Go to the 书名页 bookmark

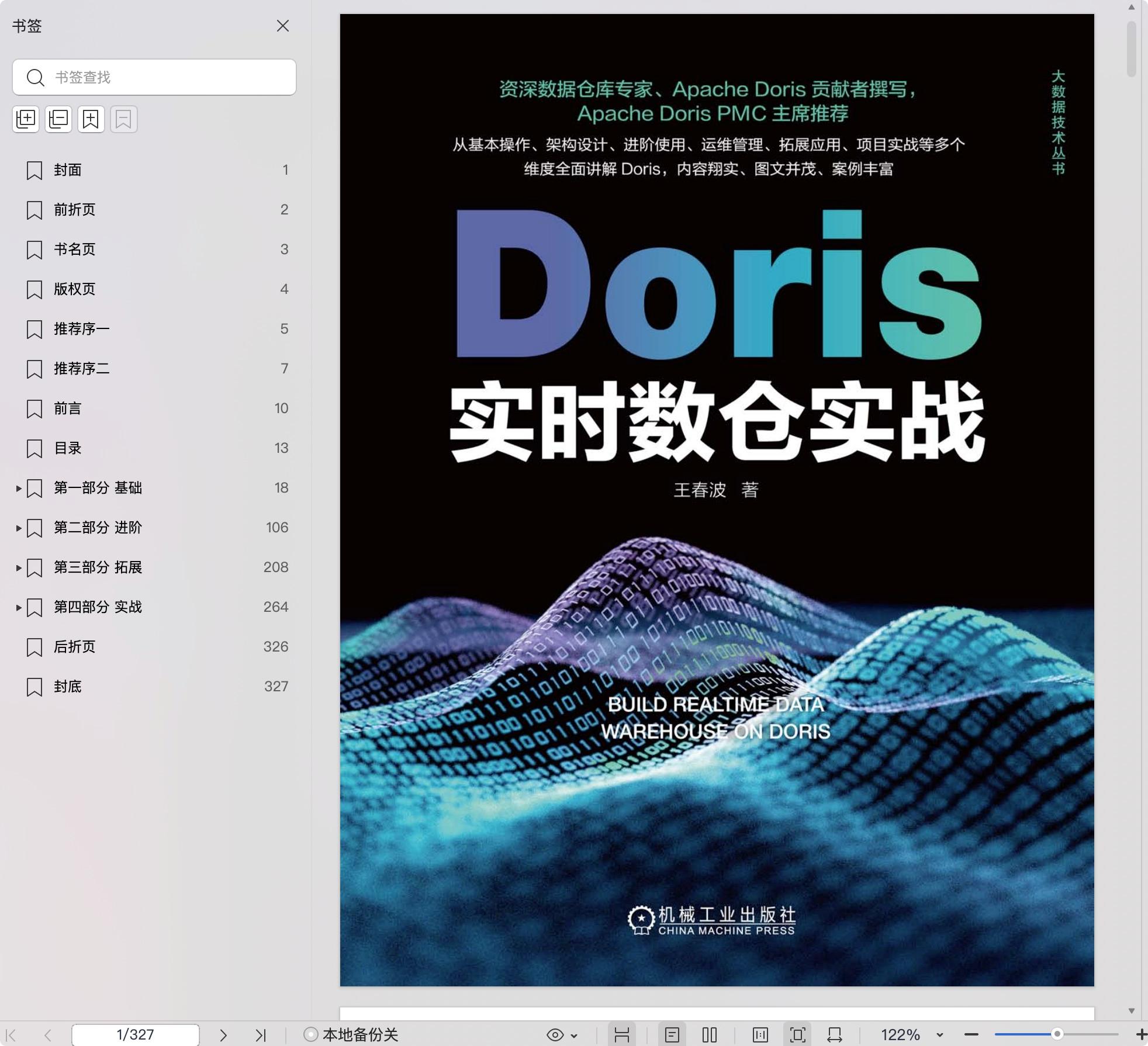75,250
